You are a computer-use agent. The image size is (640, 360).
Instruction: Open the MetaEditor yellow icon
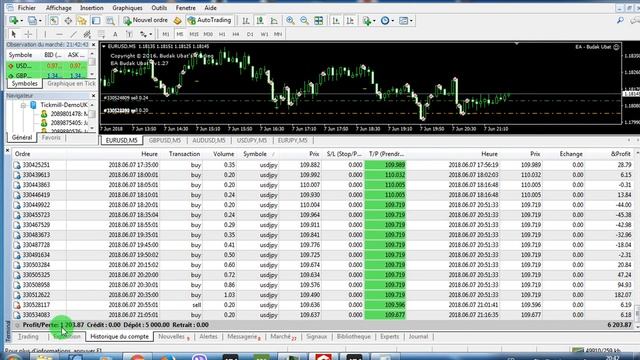click(x=177, y=20)
